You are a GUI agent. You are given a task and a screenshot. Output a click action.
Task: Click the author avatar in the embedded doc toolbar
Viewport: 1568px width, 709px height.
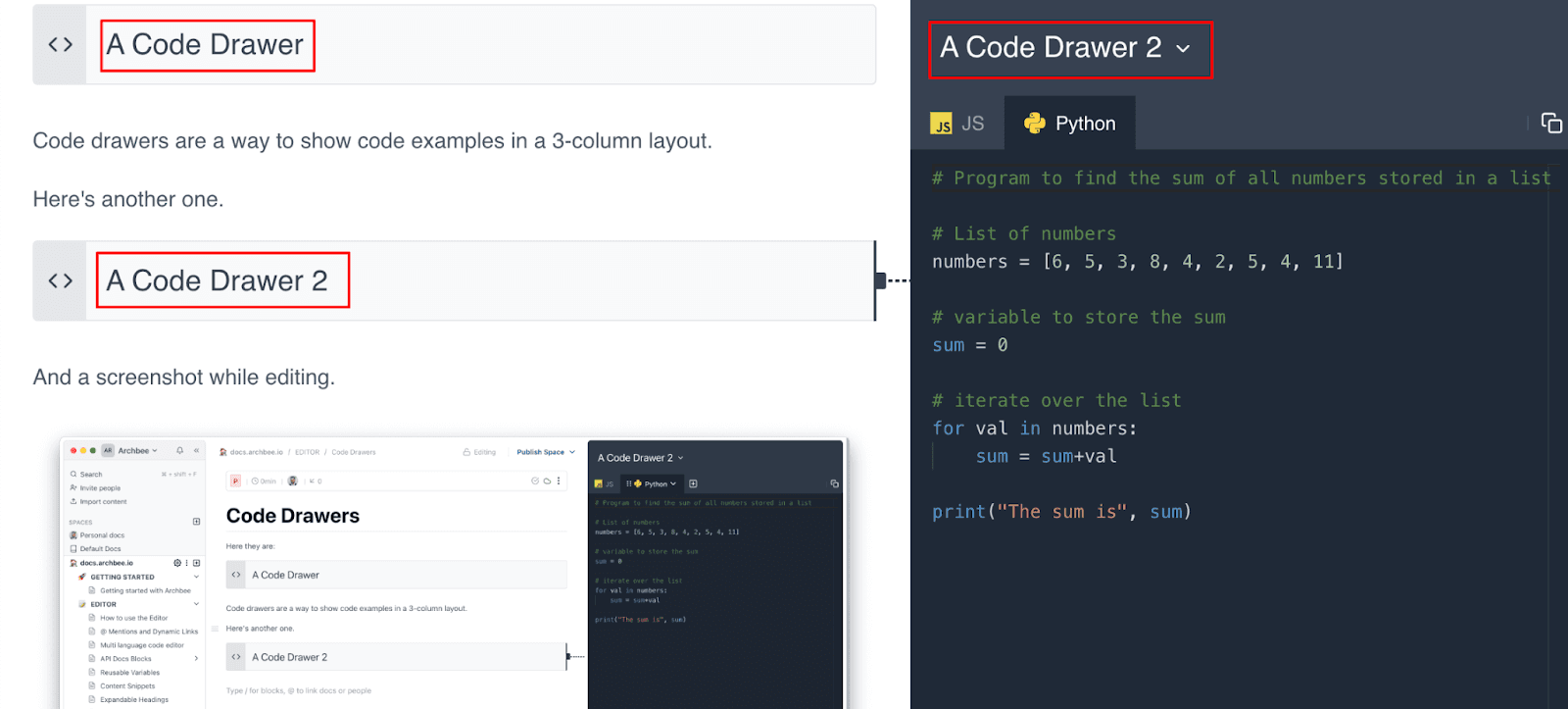coord(292,481)
